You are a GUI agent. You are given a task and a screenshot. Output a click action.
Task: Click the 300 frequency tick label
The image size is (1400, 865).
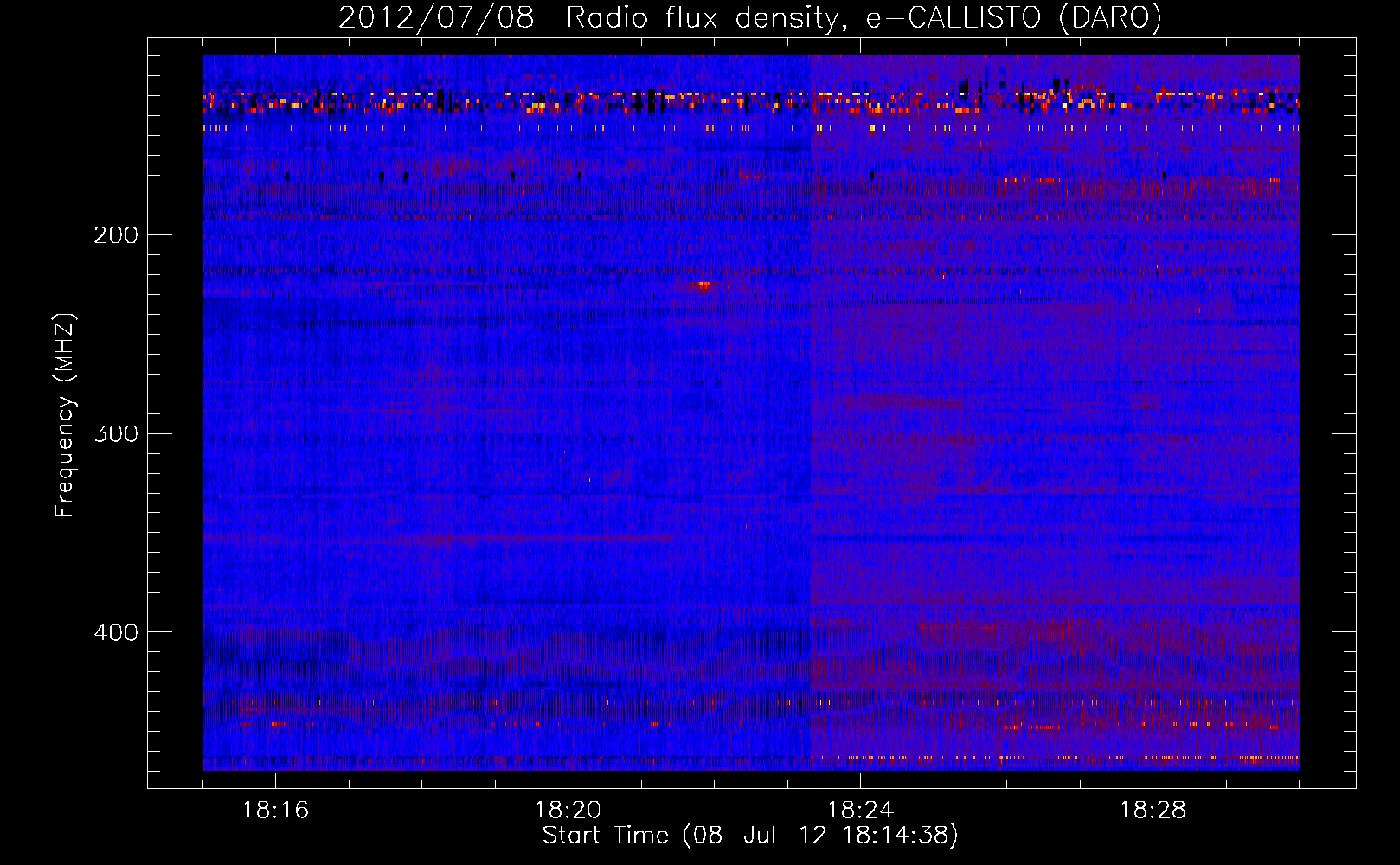tap(116, 433)
